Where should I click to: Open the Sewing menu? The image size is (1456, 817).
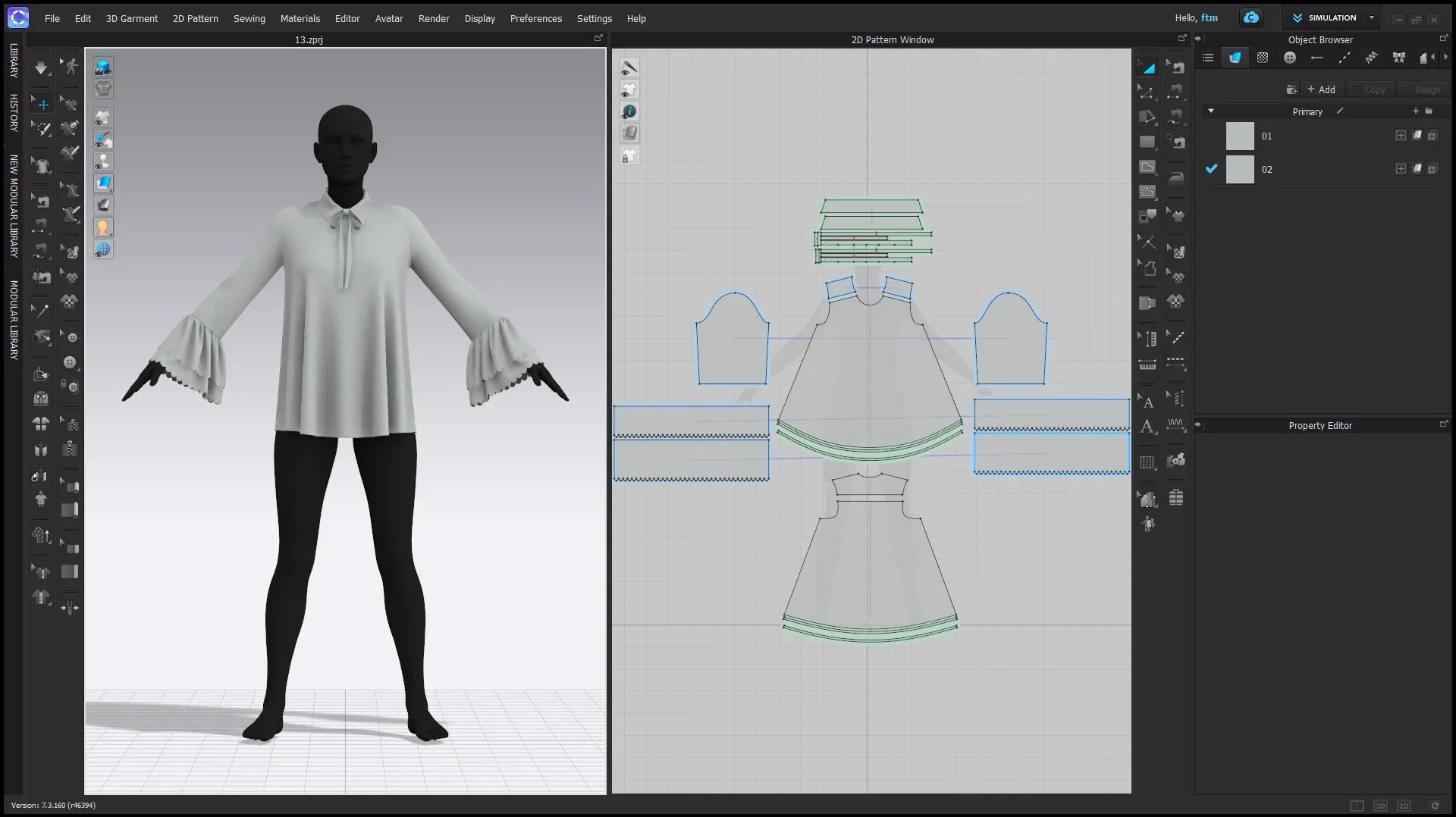tap(249, 18)
